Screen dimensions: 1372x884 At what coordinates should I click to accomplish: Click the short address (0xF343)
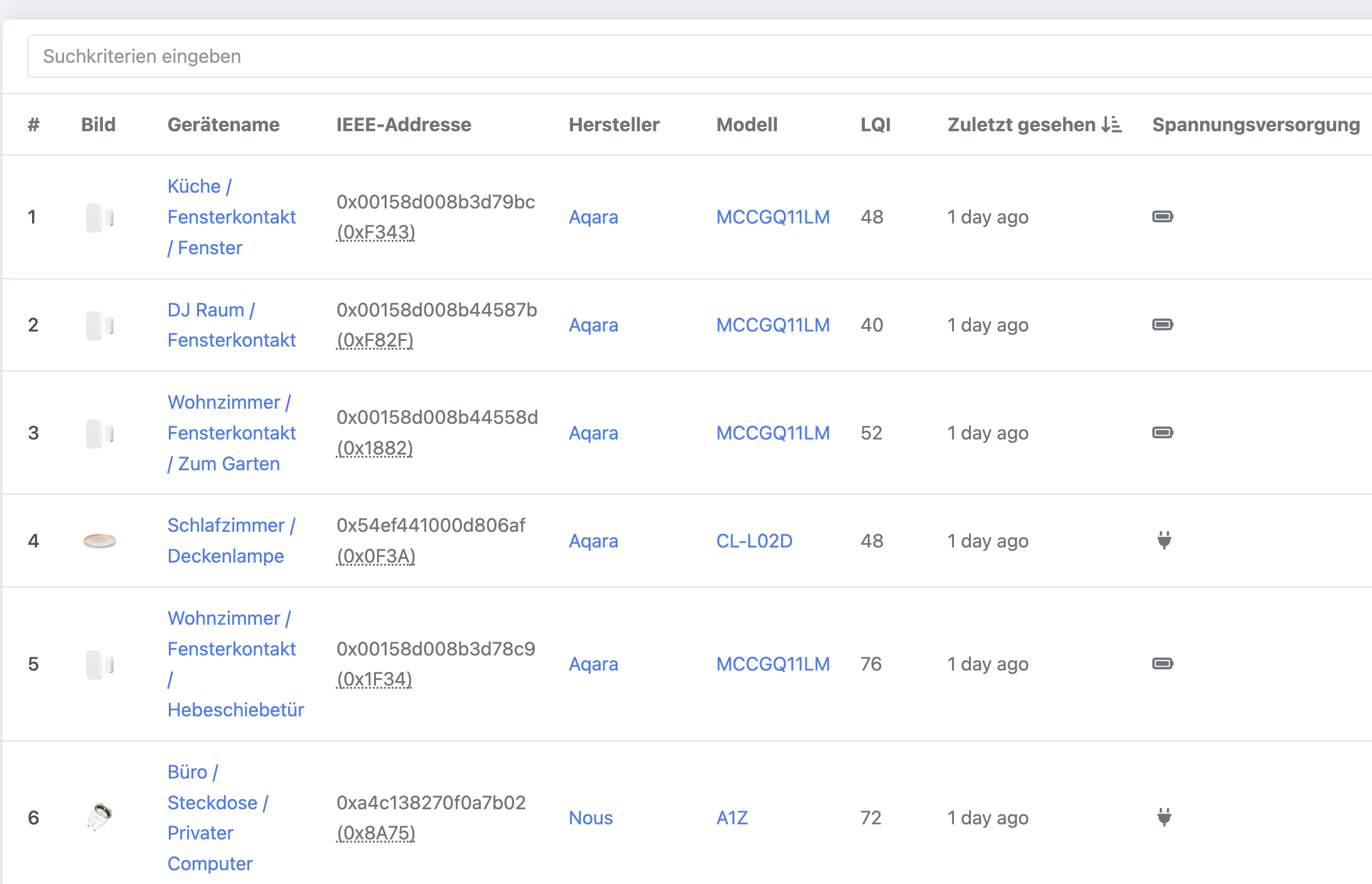[x=376, y=232]
